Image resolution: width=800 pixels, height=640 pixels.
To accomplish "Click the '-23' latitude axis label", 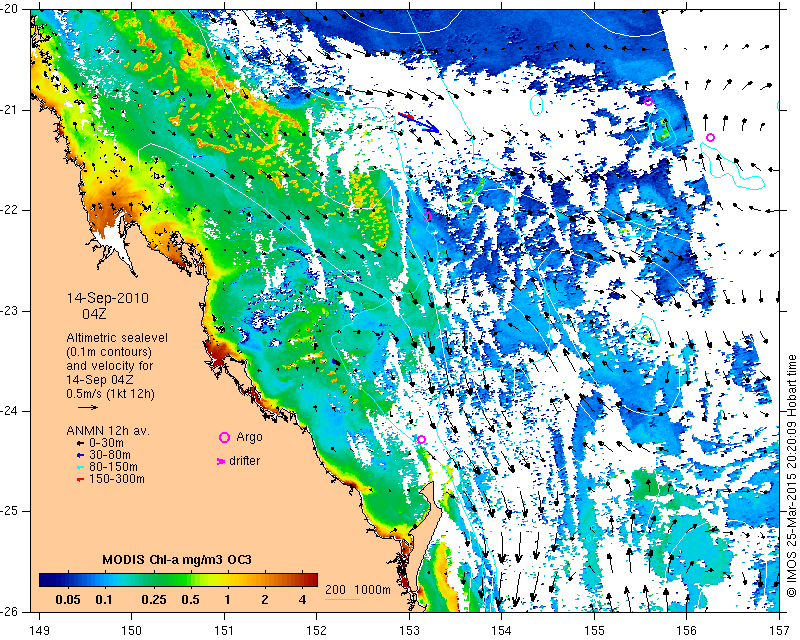I will pos(9,311).
